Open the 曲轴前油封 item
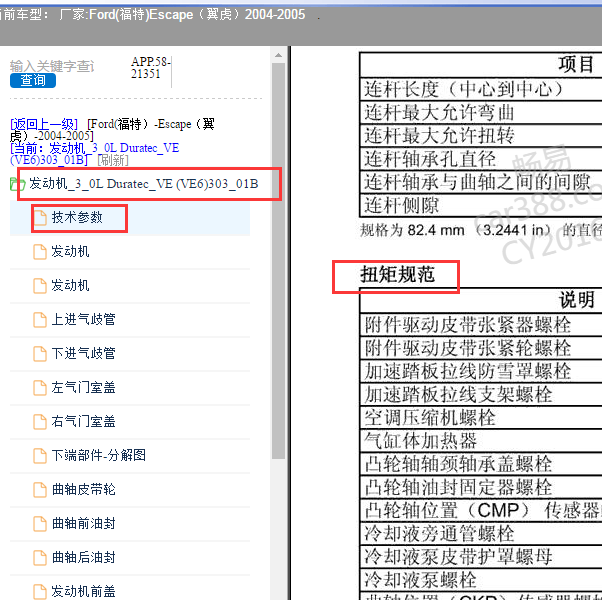Image resolution: width=602 pixels, height=600 pixels. point(83,523)
